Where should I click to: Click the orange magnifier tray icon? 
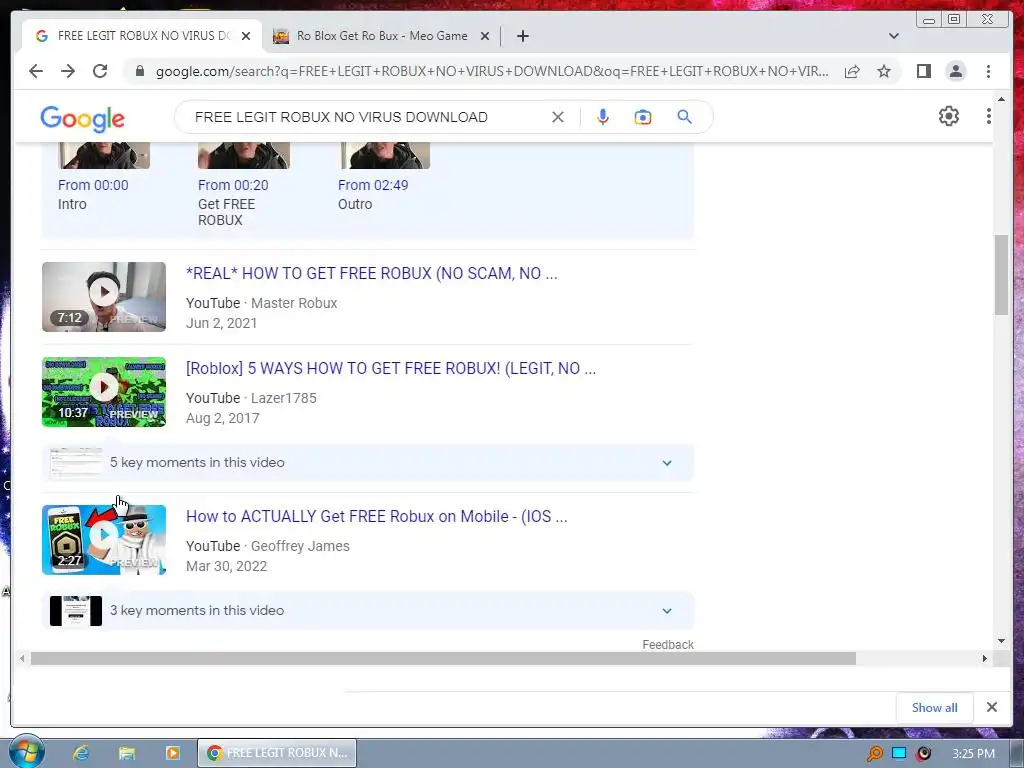click(x=874, y=754)
